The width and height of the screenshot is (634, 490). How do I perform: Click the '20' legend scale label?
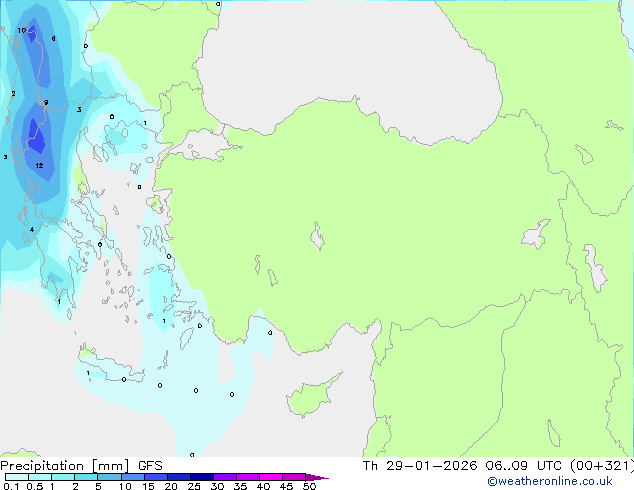[x=171, y=486]
